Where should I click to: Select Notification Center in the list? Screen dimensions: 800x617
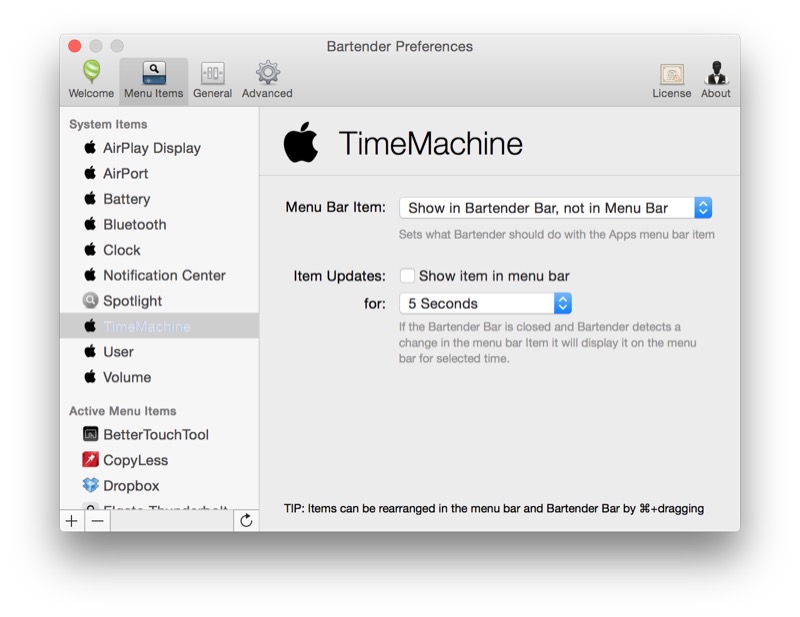[x=160, y=276]
